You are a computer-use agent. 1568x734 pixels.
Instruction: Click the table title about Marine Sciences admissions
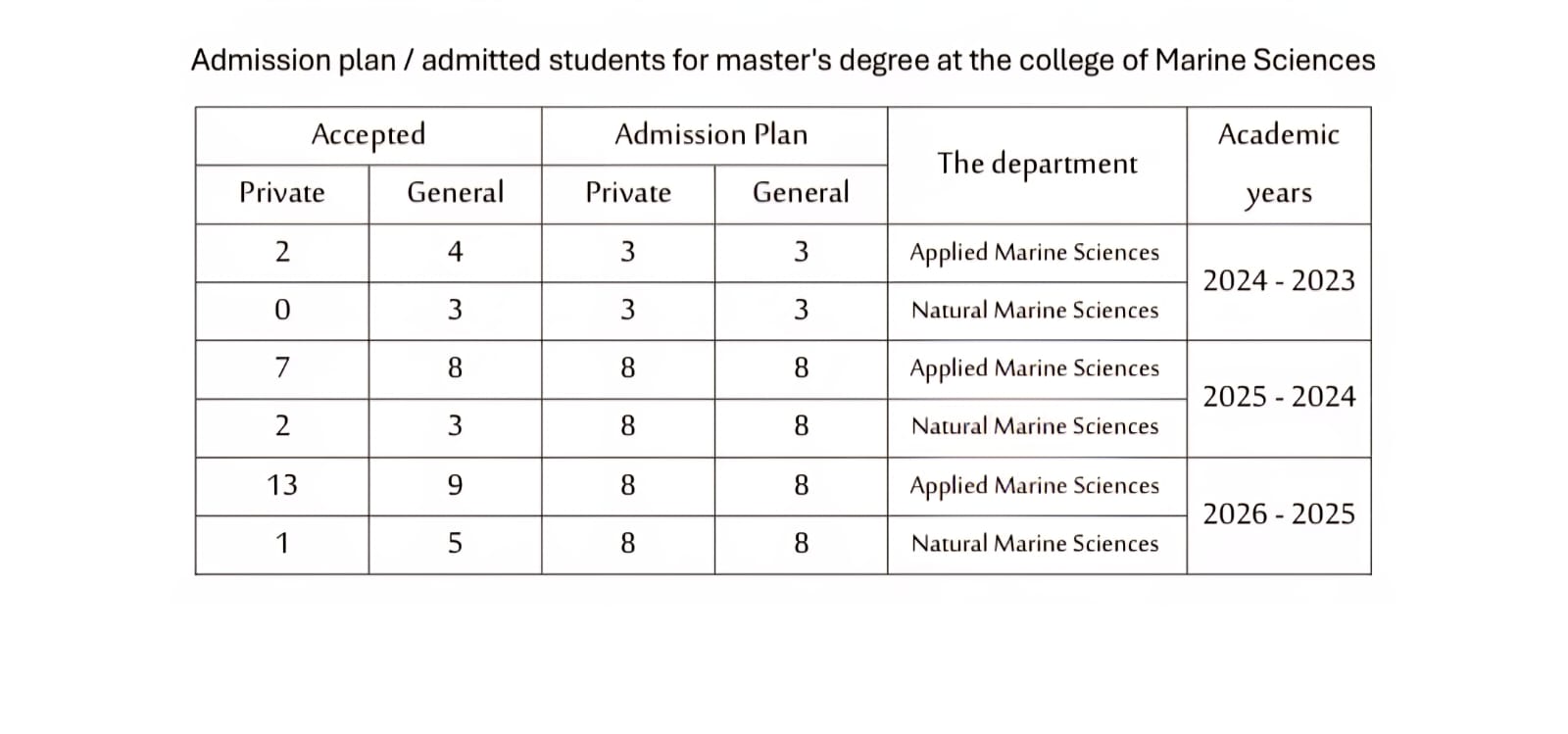pyautogui.click(x=782, y=61)
